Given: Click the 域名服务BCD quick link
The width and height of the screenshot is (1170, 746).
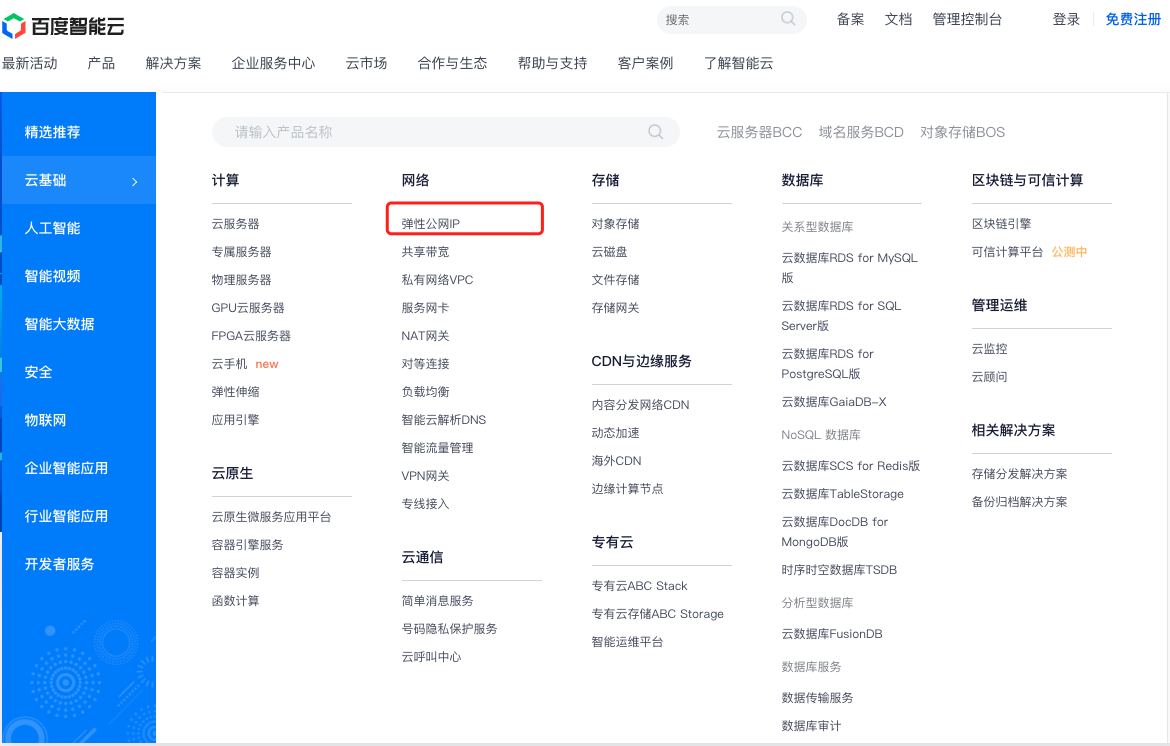Looking at the screenshot, I should pyautogui.click(x=860, y=132).
